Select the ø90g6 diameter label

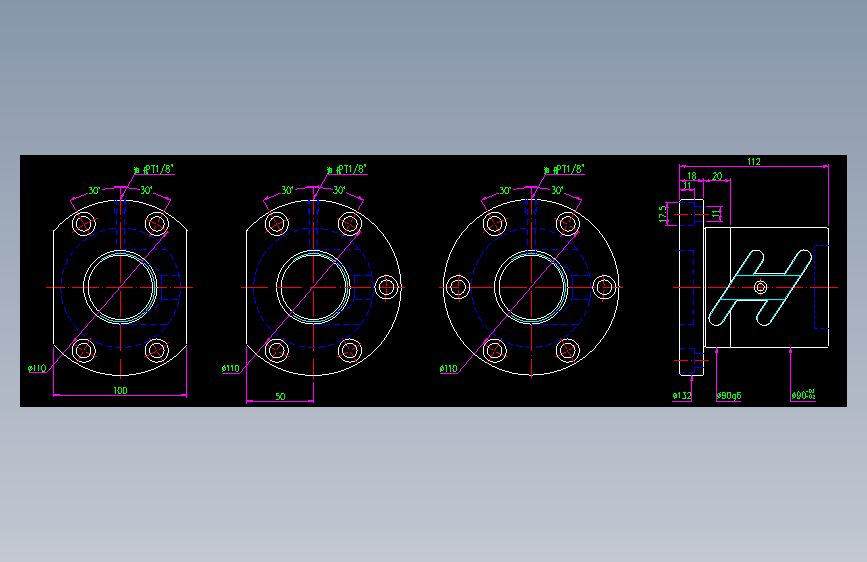click(x=729, y=396)
